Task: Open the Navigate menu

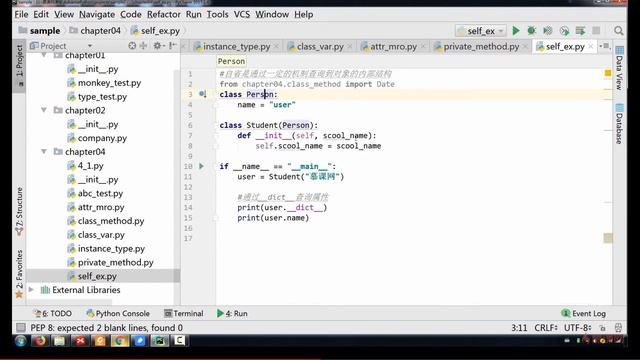Action: point(97,14)
